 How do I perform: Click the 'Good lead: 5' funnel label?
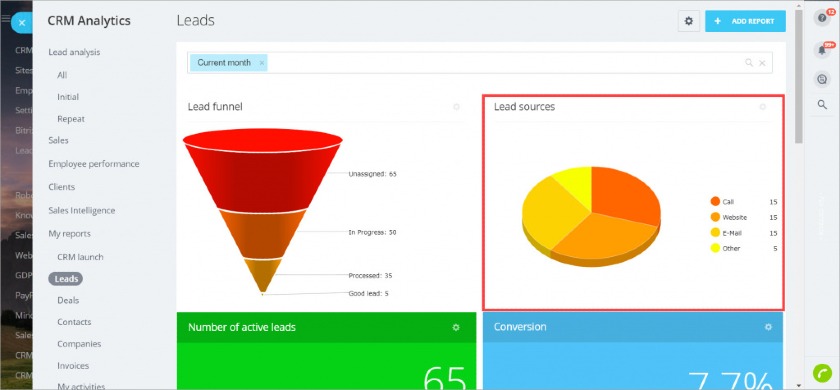pos(369,294)
